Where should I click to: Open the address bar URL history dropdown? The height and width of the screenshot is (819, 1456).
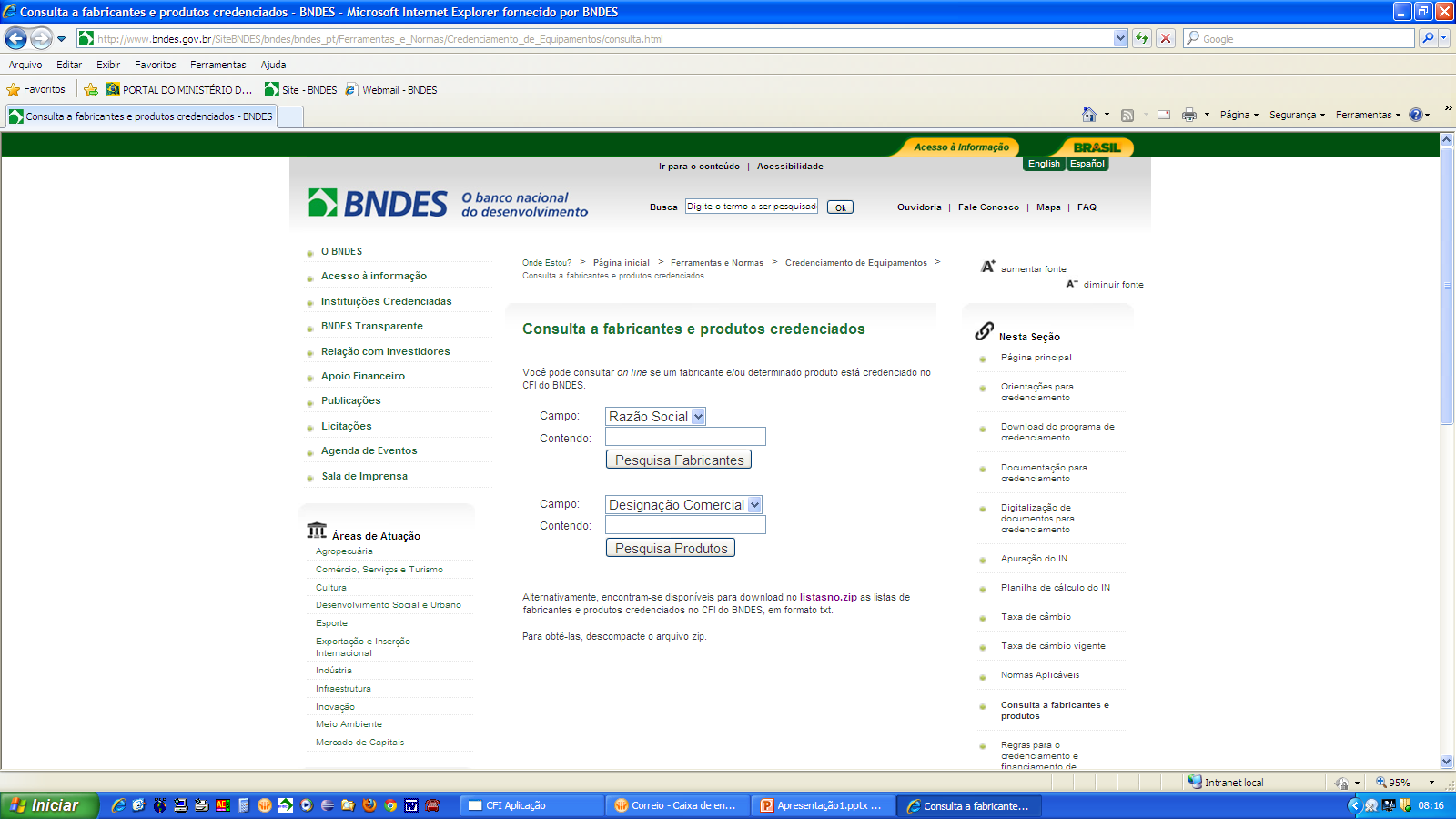tap(1120, 38)
